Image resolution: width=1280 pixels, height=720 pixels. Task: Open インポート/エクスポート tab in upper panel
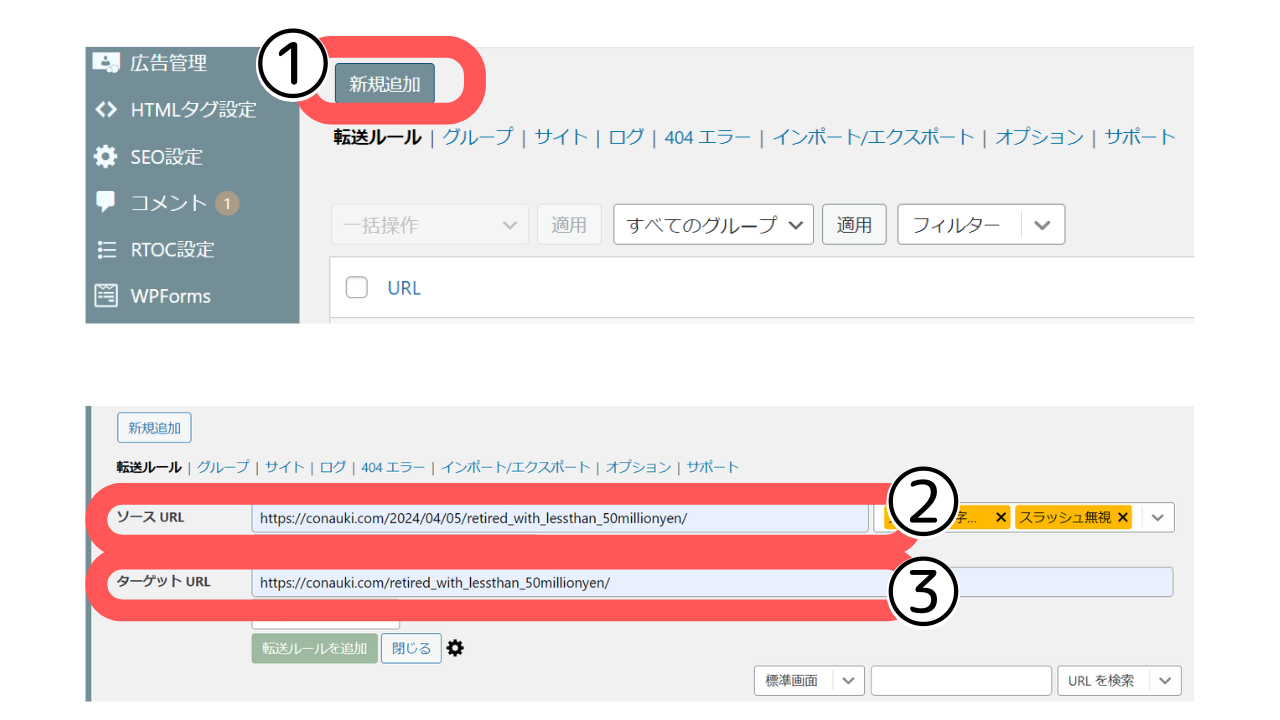873,137
